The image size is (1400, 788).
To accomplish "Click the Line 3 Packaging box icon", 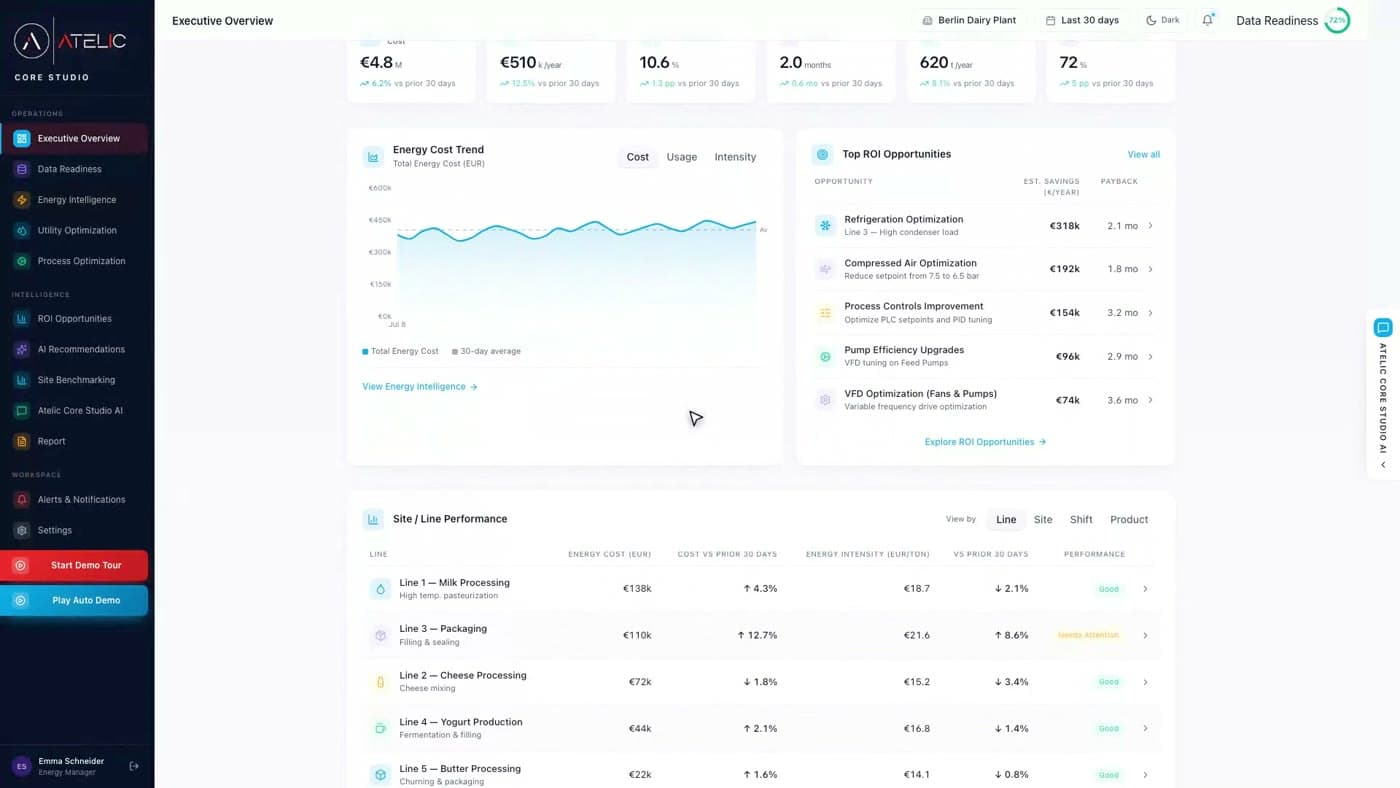I will point(380,635).
